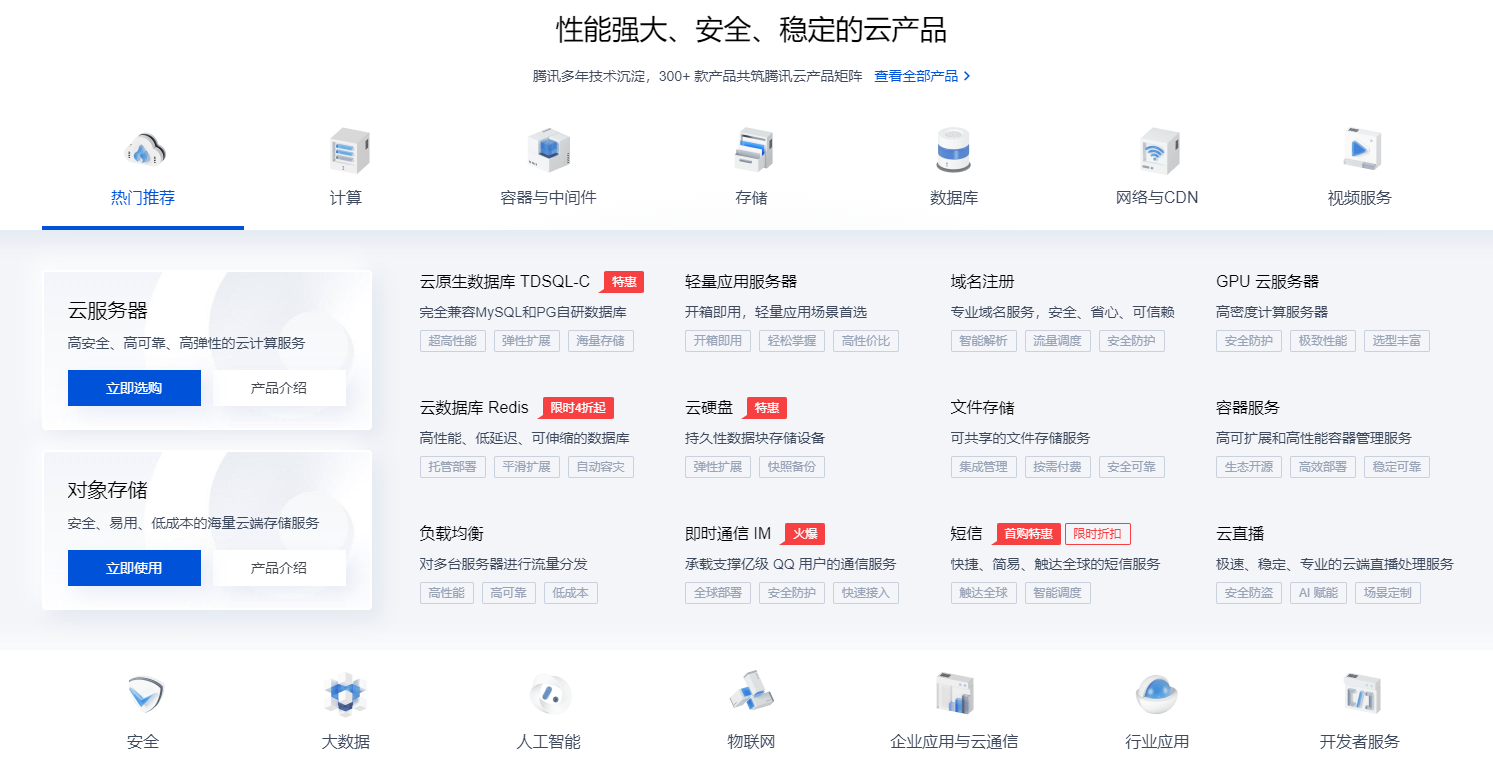Click the 限时折扣 badge beside 短信
The image size is (1493, 773).
pos(1097,534)
